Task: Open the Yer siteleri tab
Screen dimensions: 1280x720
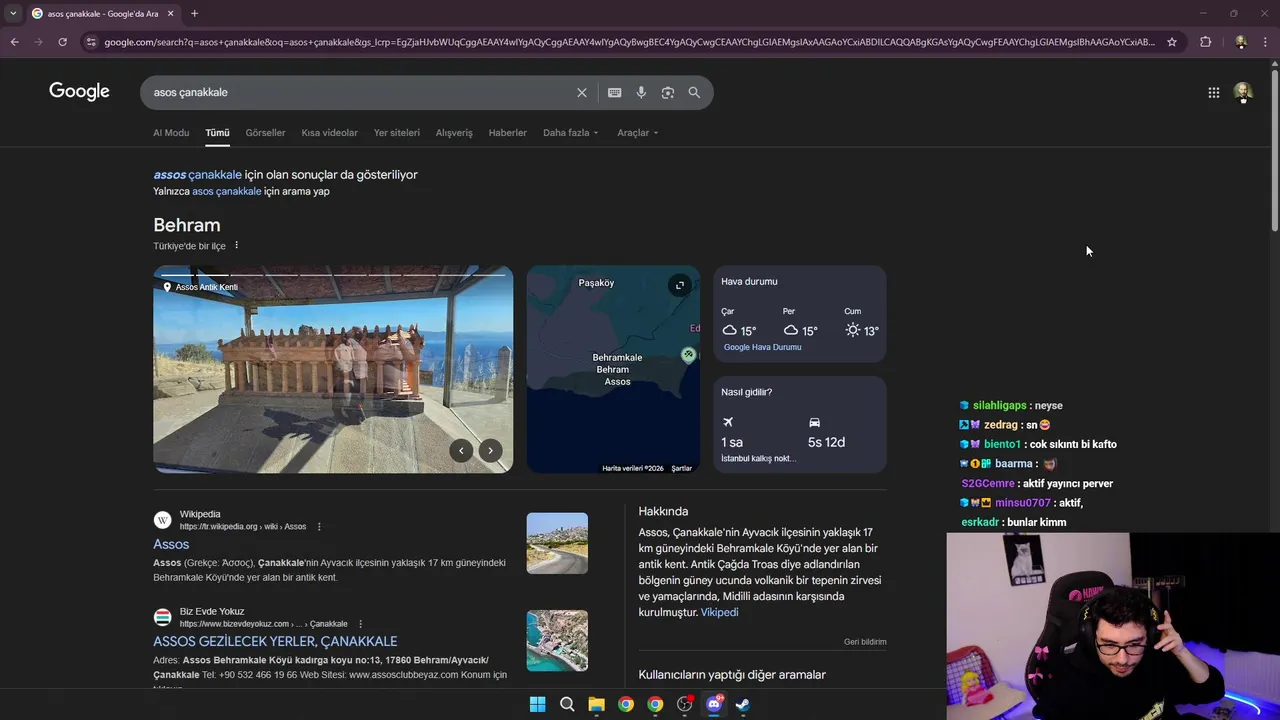Action: coord(397,132)
